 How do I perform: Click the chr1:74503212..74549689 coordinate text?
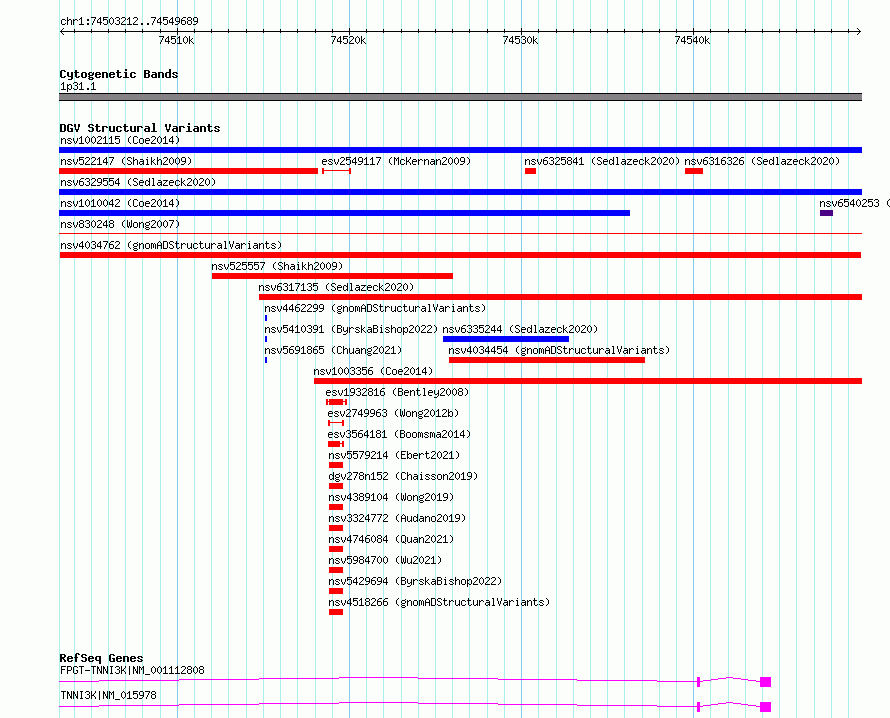point(129,21)
